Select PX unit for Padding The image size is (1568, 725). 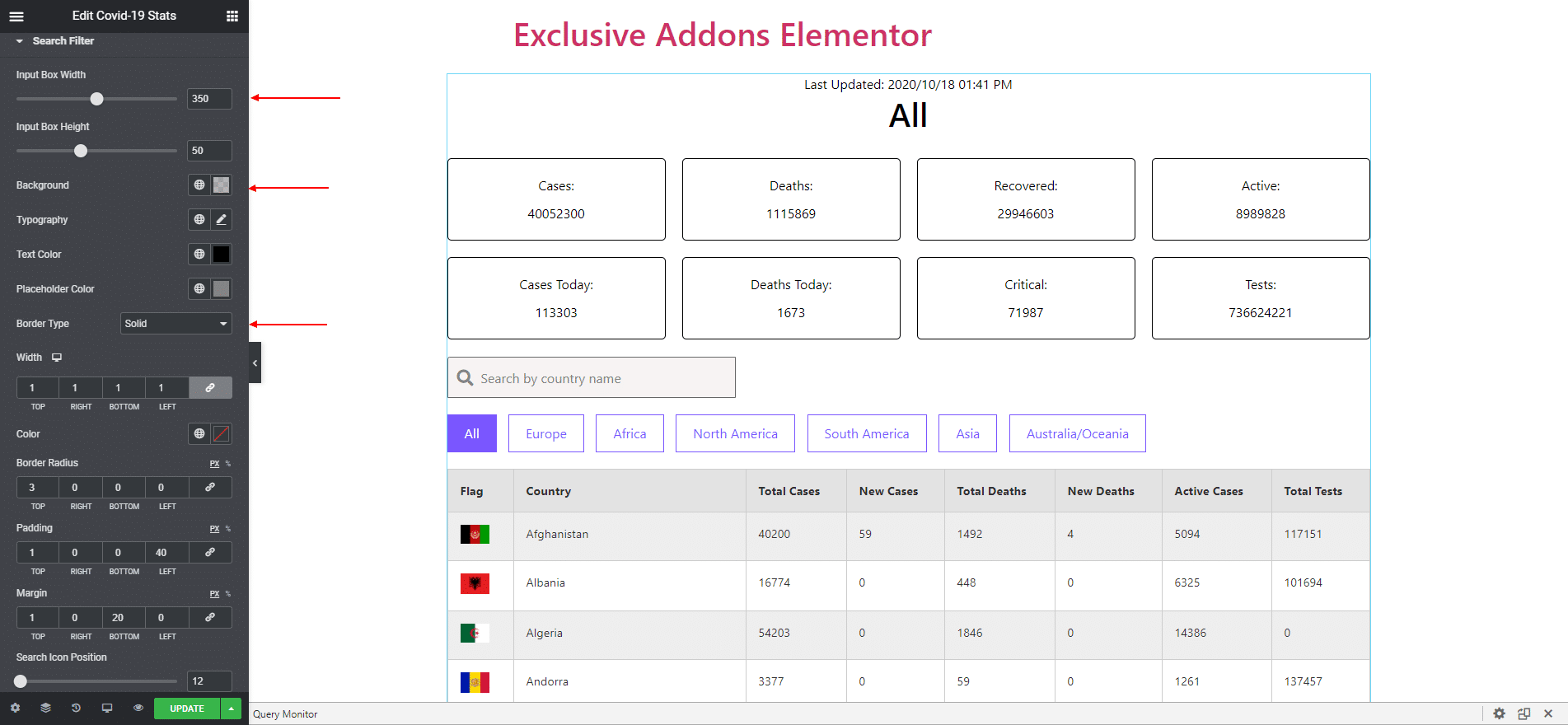pyautogui.click(x=214, y=529)
